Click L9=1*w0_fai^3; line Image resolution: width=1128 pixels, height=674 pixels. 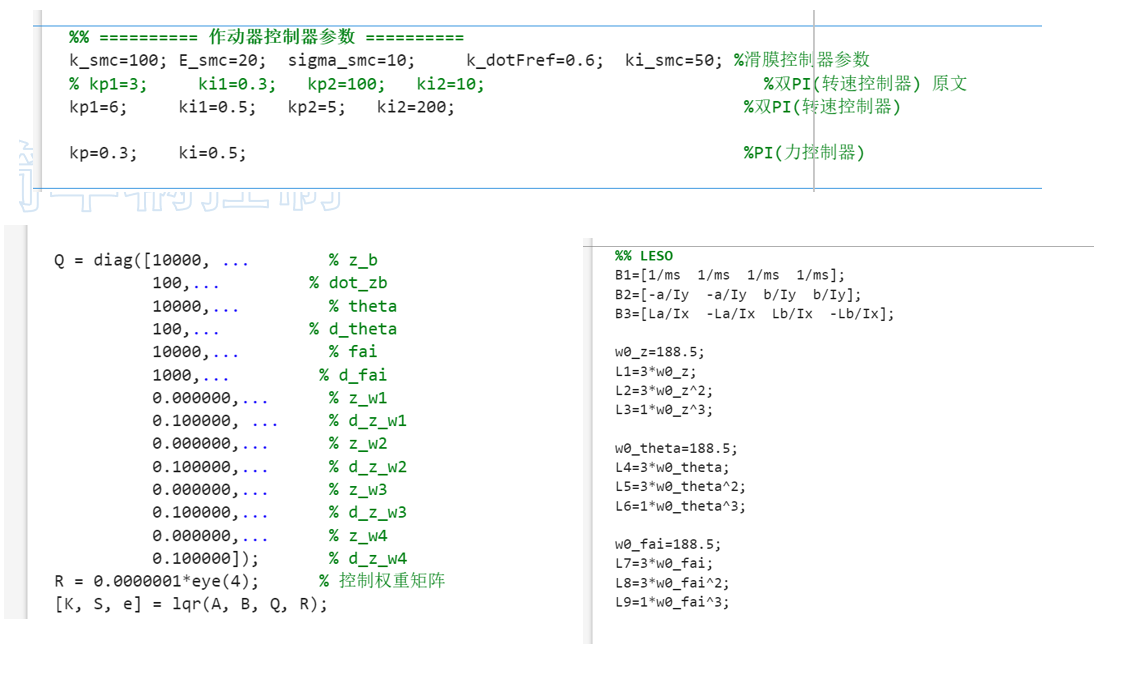click(672, 602)
